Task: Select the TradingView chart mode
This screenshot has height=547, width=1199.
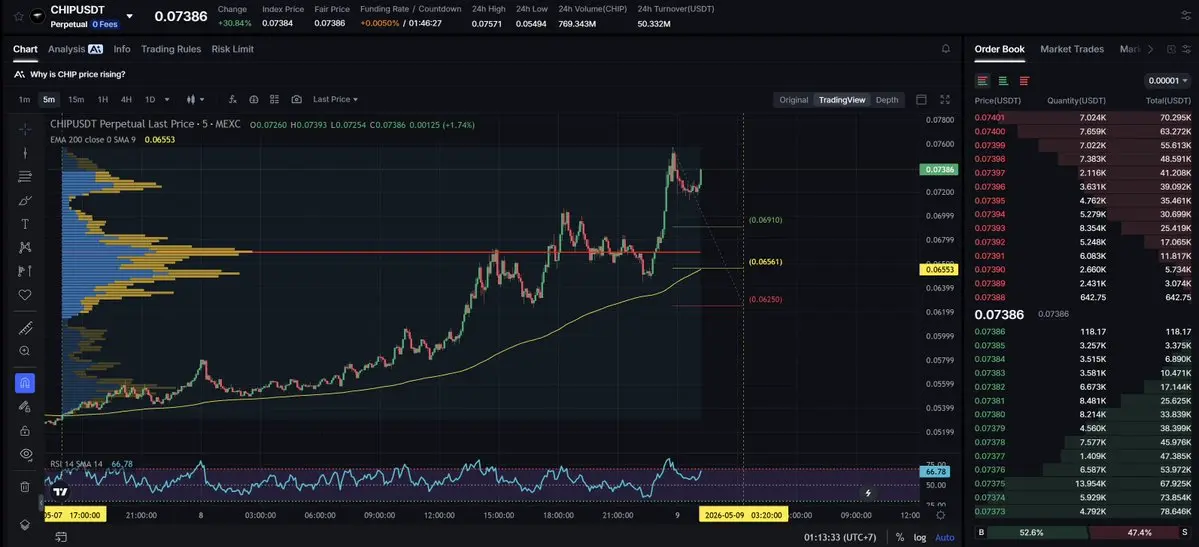Action: tap(842, 99)
